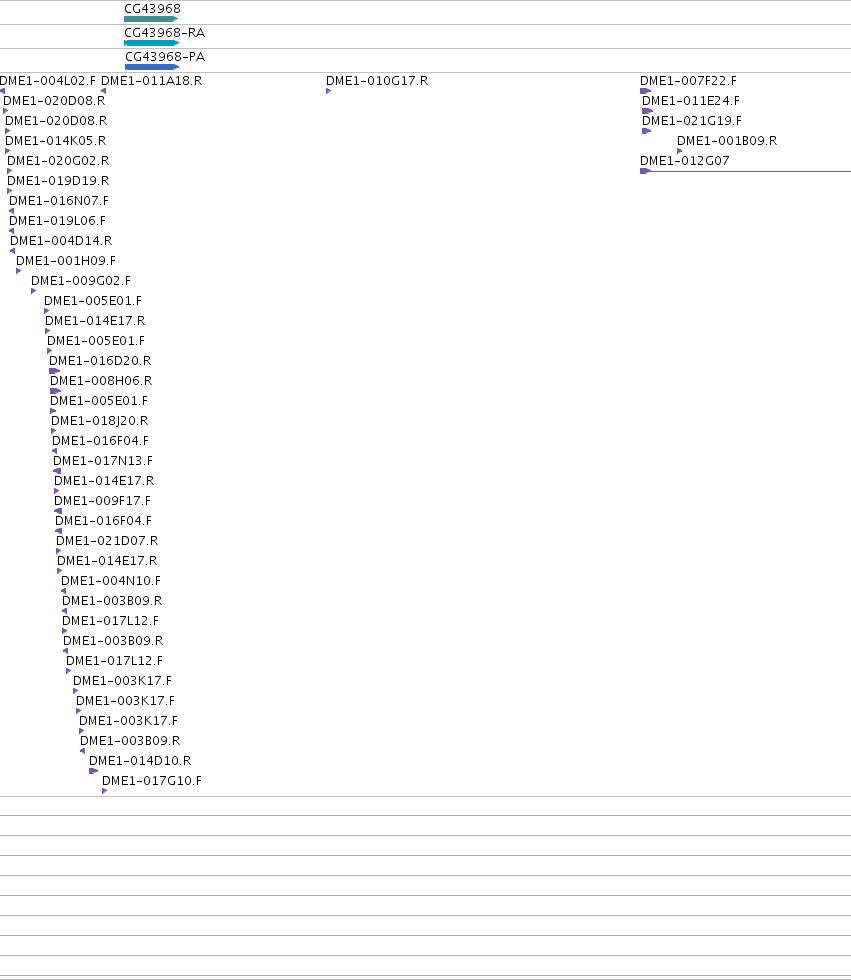Open the DME1-004L02.F feature label
Image resolution: width=851 pixels, height=980 pixels.
coord(47,81)
